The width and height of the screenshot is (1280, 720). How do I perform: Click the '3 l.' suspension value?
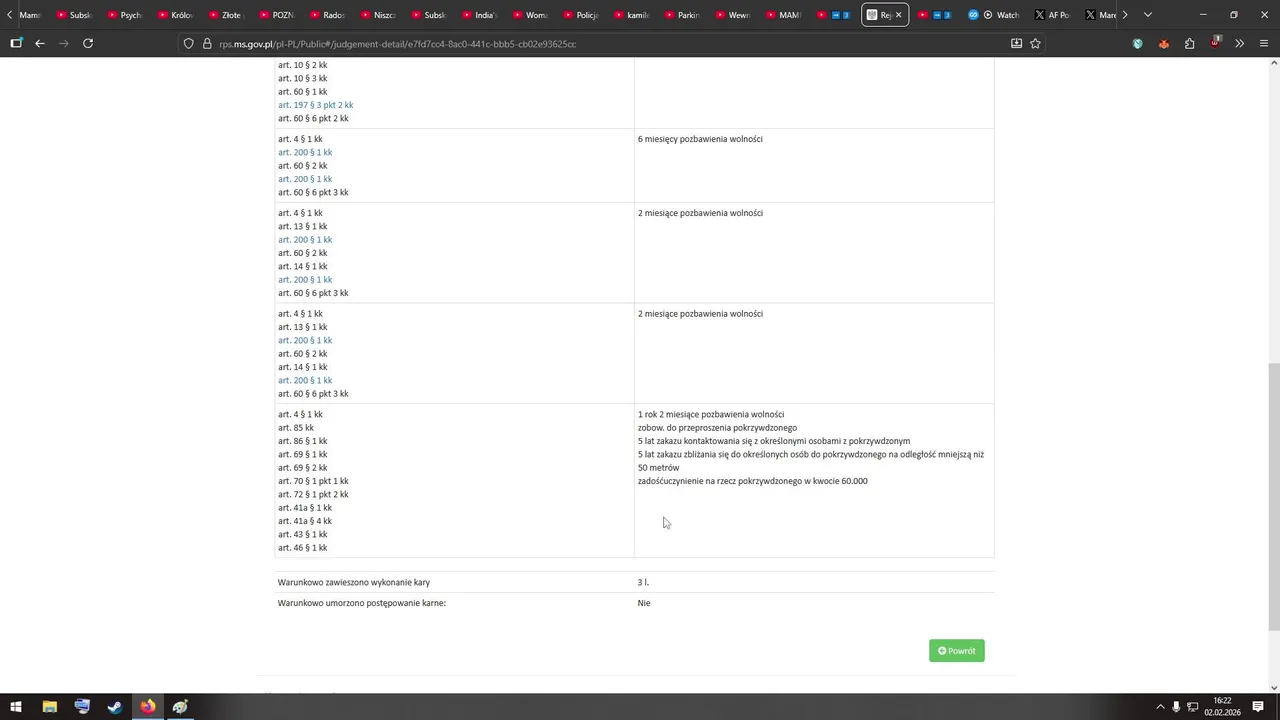(x=643, y=582)
